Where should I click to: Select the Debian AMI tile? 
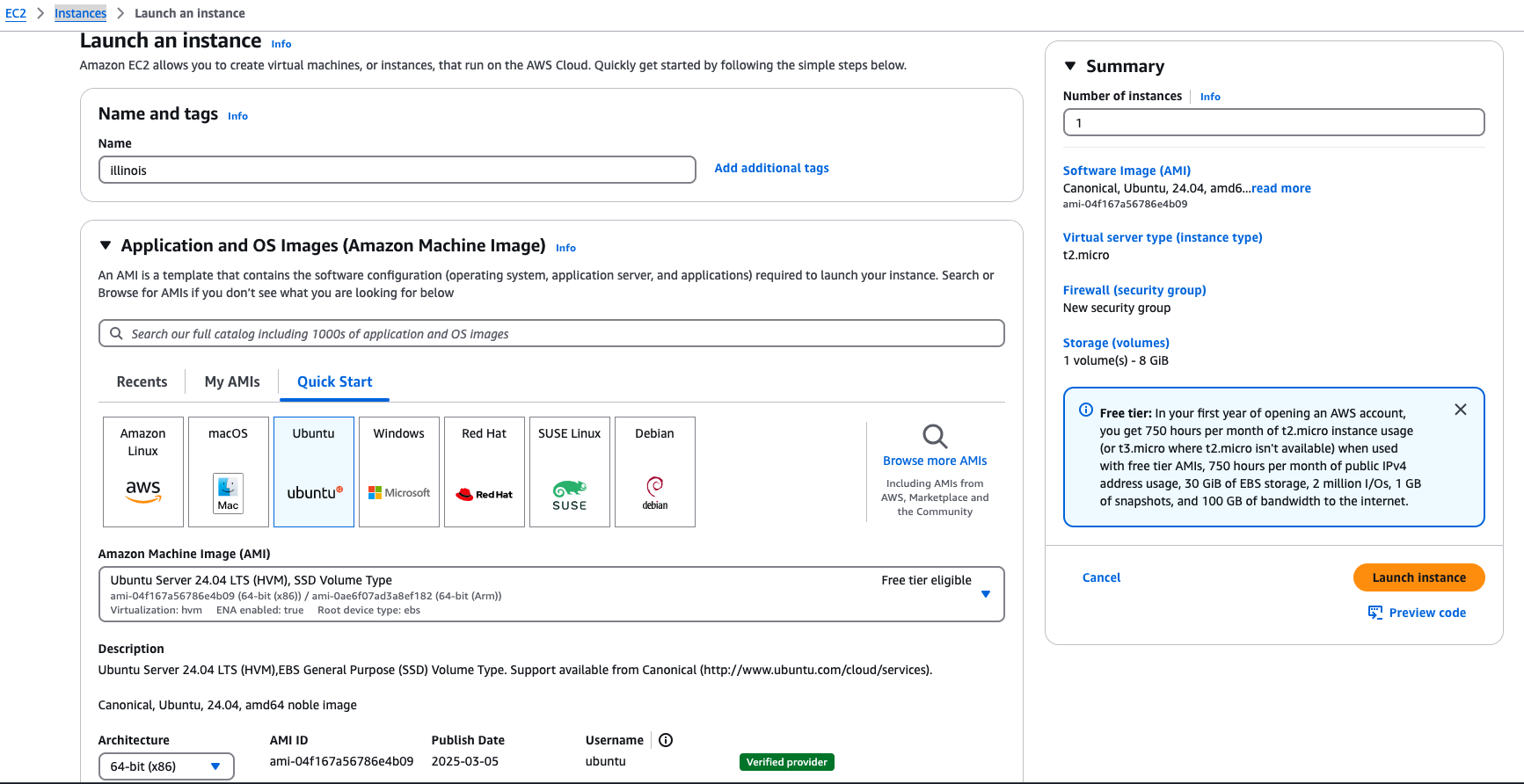coord(655,472)
